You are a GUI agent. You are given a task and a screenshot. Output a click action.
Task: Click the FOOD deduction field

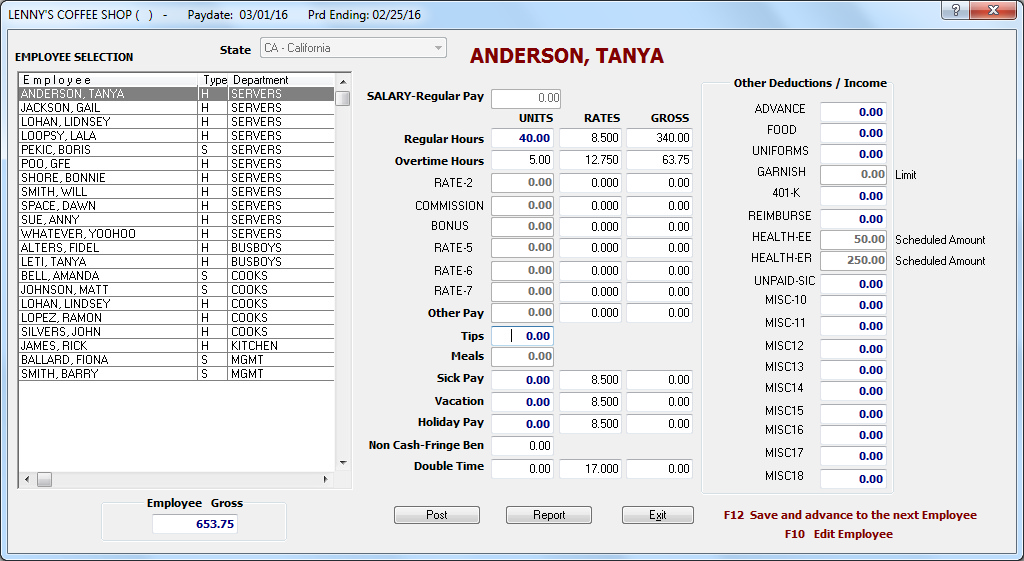click(x=854, y=133)
